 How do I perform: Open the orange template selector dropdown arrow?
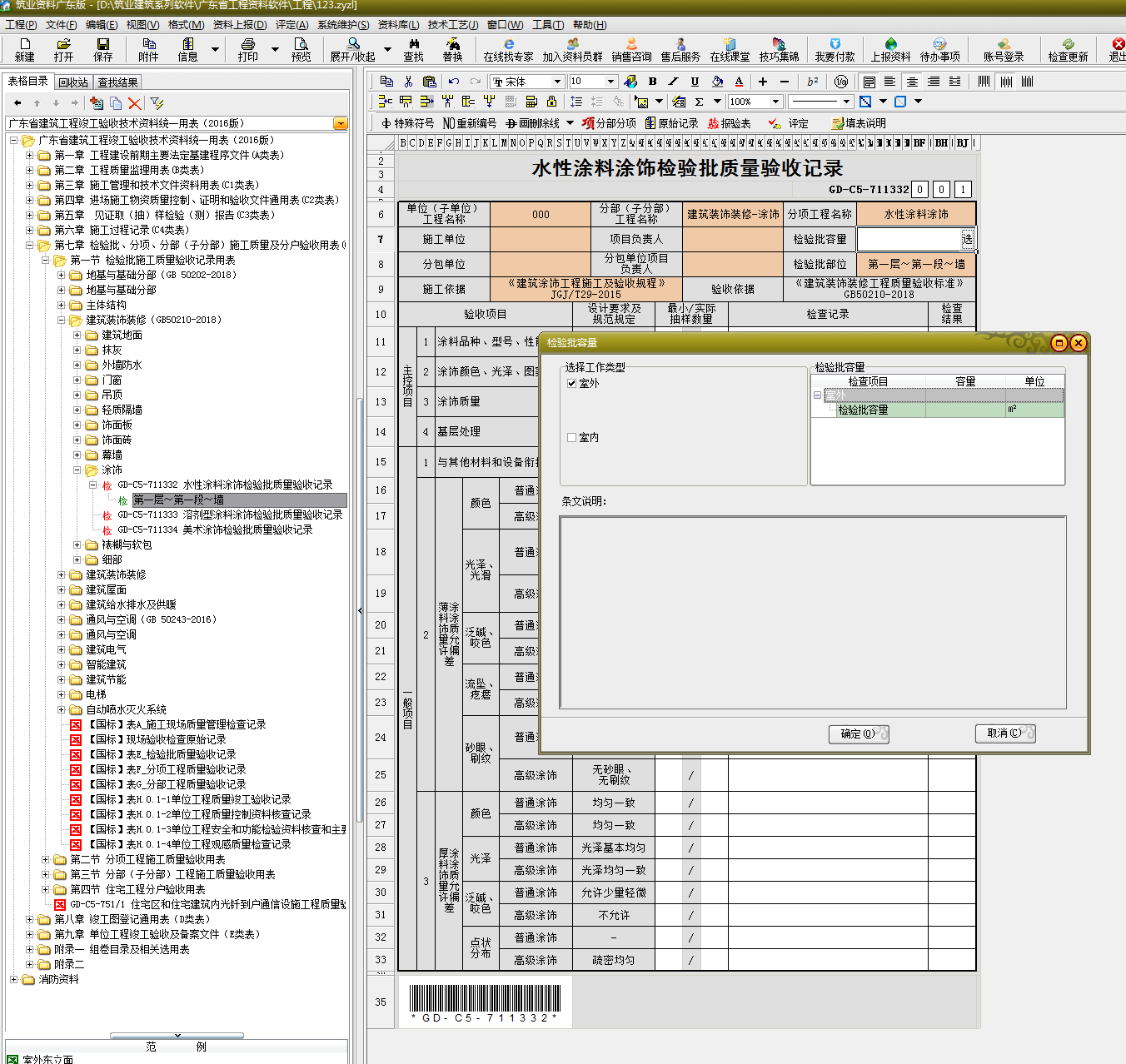click(x=340, y=123)
